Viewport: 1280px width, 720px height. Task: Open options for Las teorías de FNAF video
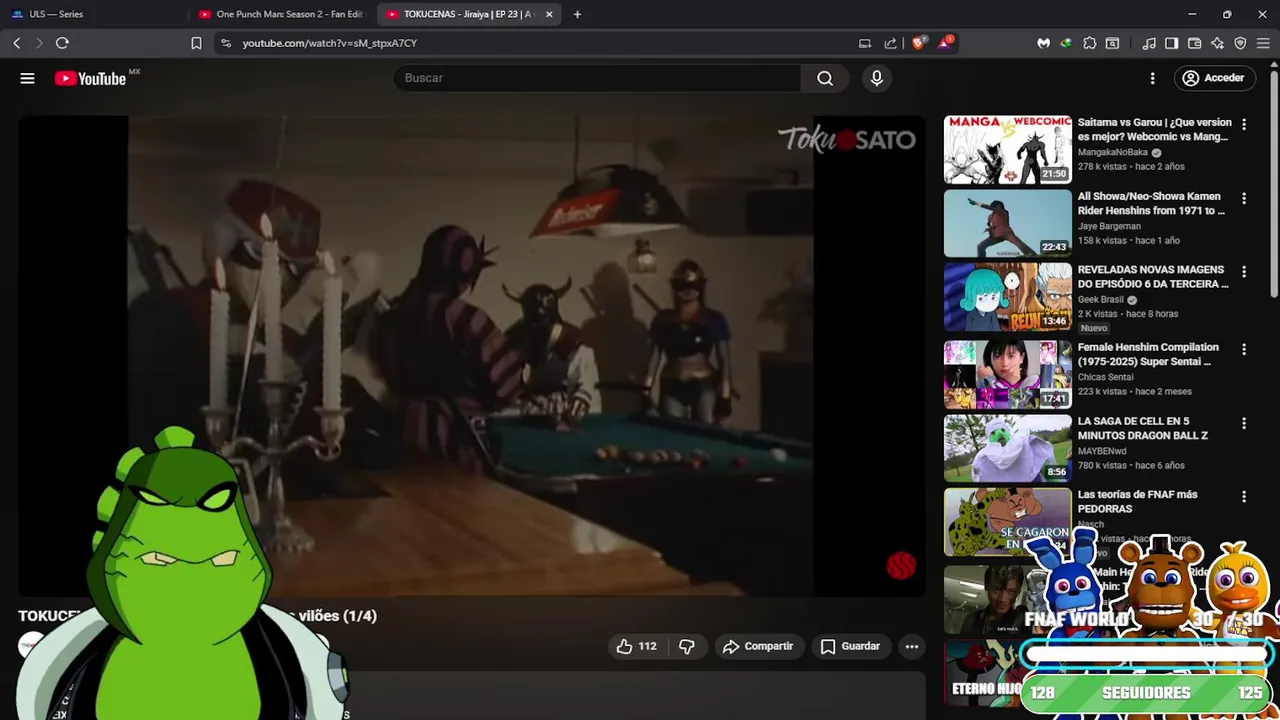point(1244,497)
